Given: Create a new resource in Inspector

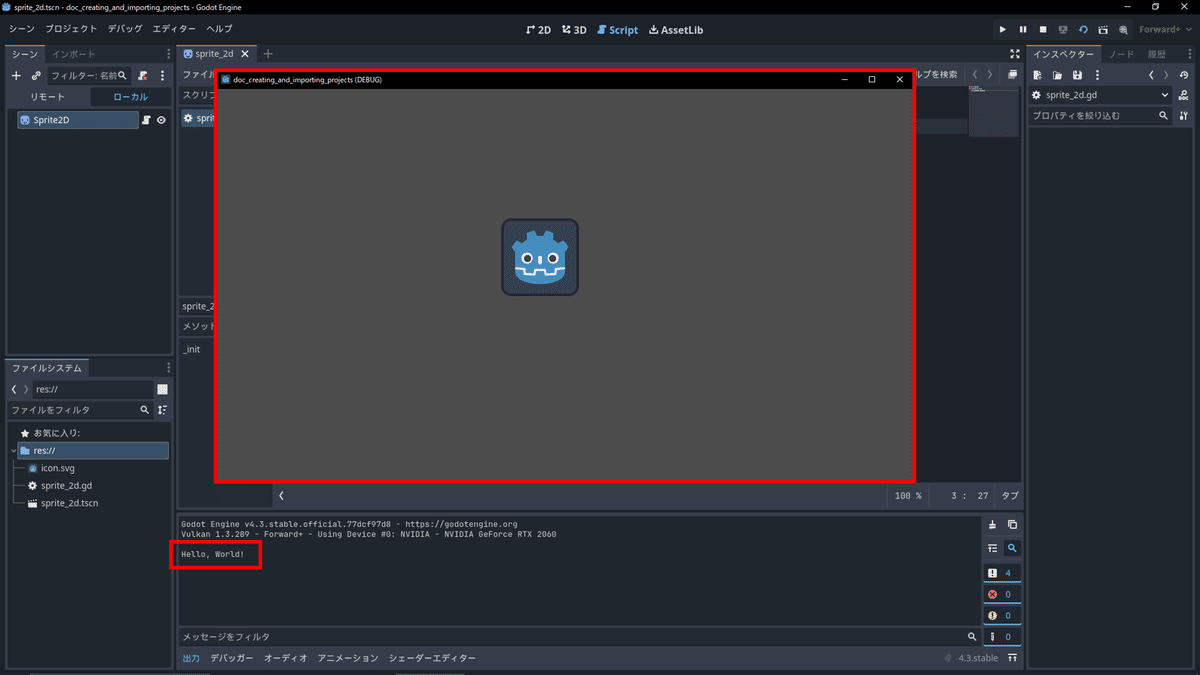Looking at the screenshot, I should tap(1038, 75).
